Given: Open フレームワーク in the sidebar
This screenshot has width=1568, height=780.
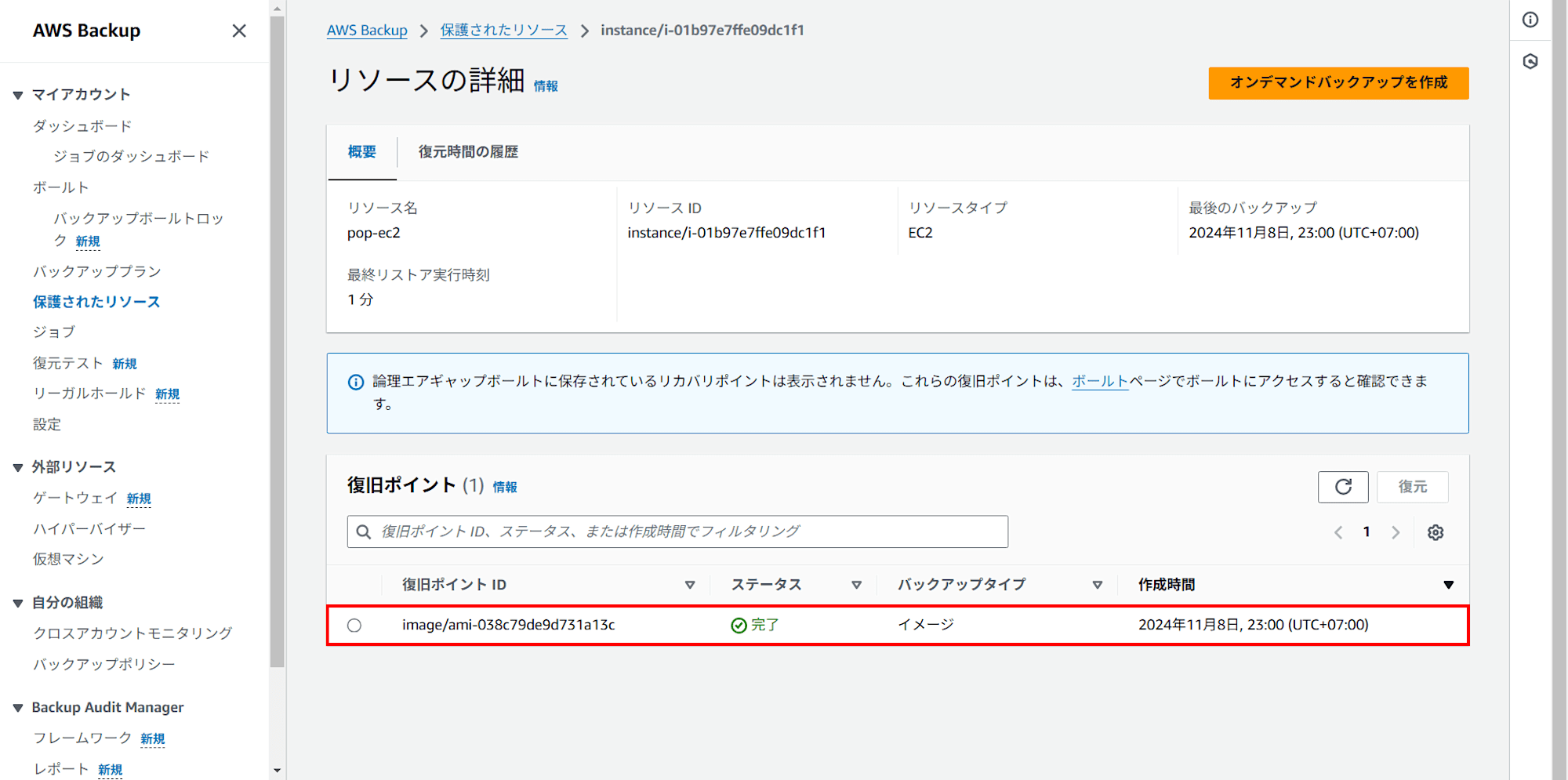Looking at the screenshot, I should coord(82,738).
